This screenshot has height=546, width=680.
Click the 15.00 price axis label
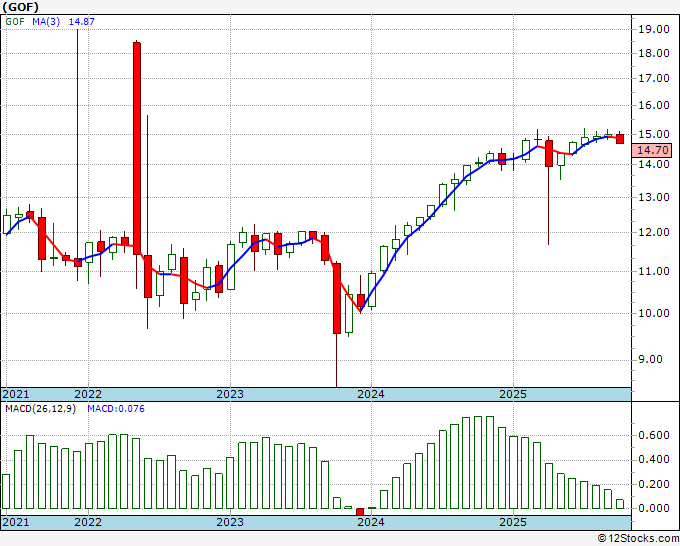pyautogui.click(x=654, y=134)
